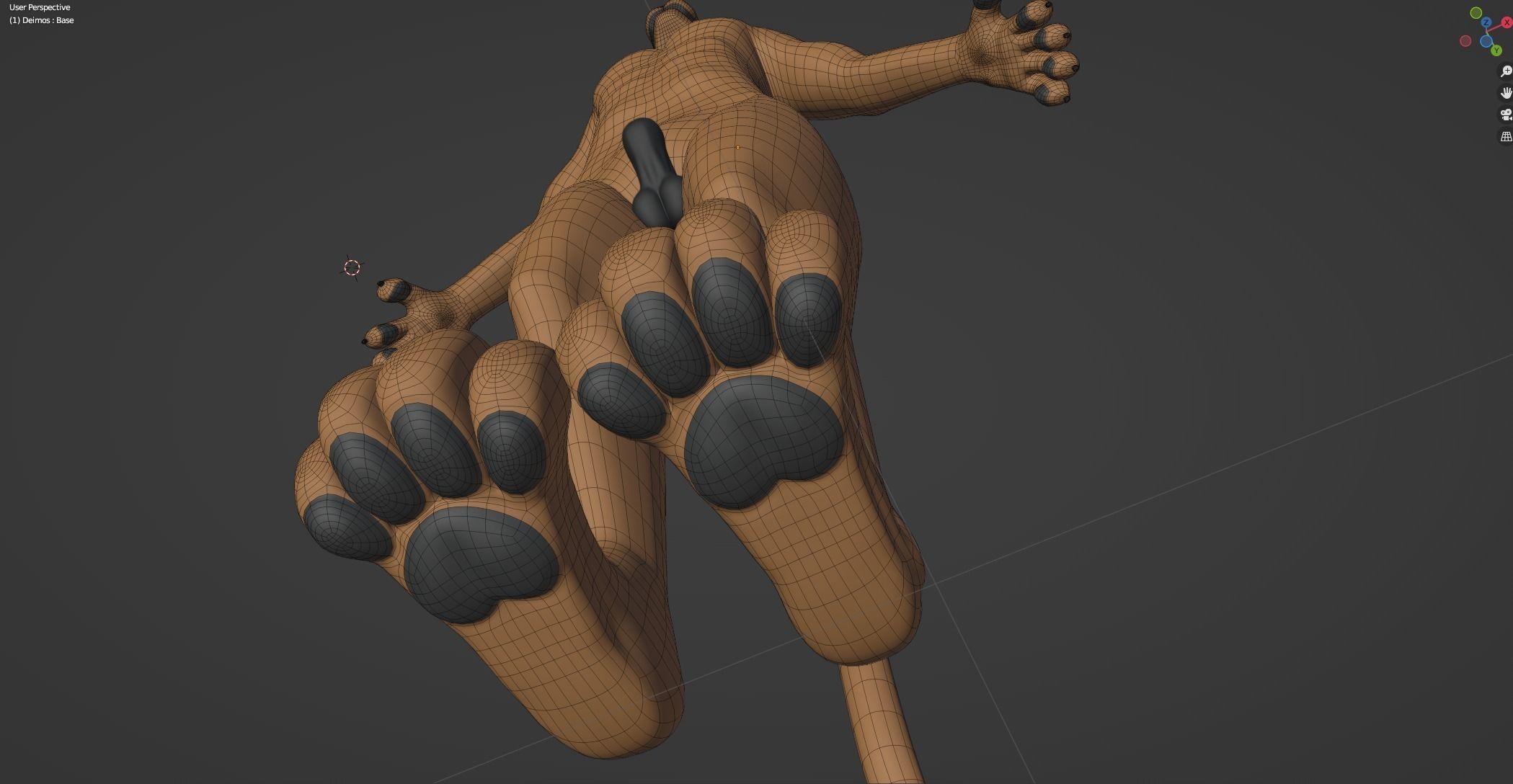Click the blue Z axis gizmo handle
The width and height of the screenshot is (1513, 784).
tap(1486, 22)
